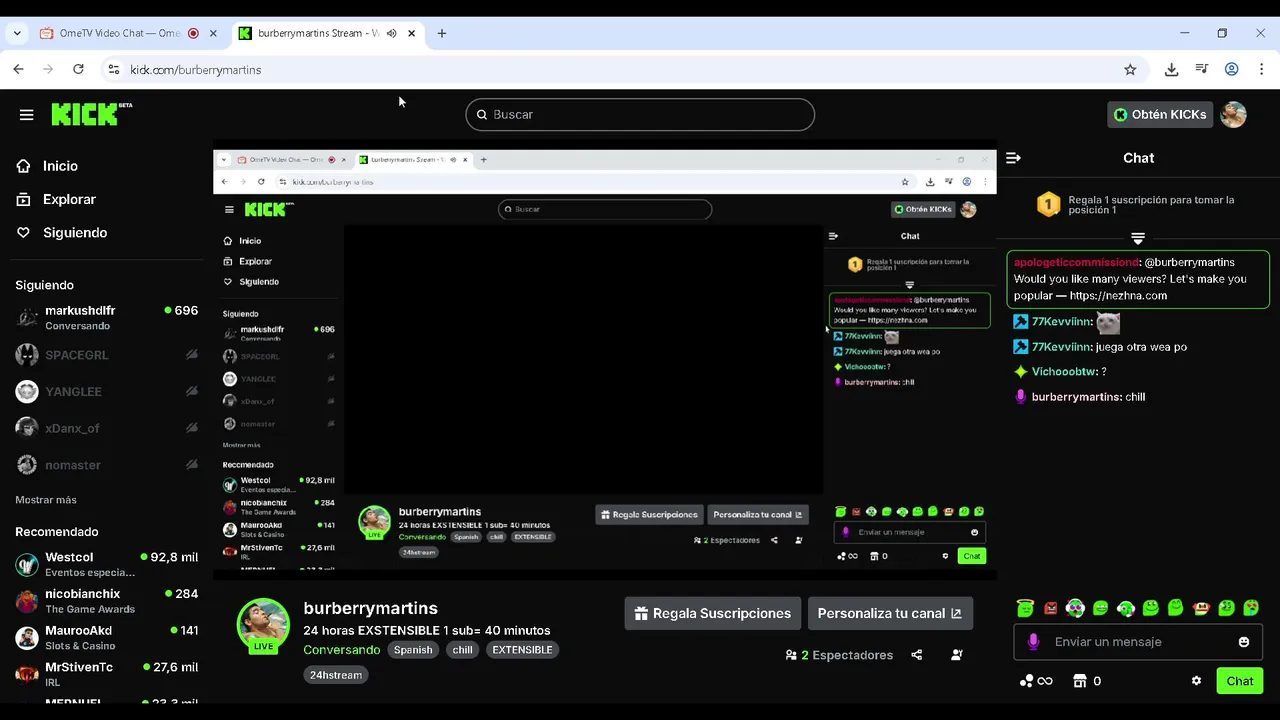Click the EXTENSIBLE tag
This screenshot has width=1280, height=720.
click(x=522, y=650)
